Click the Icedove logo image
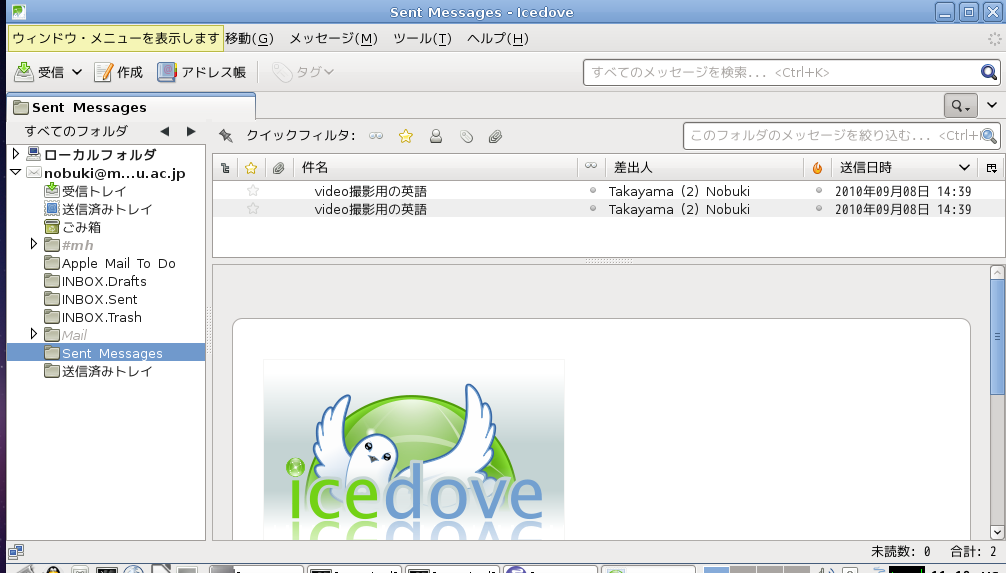The width and height of the screenshot is (1006, 573). click(414, 449)
